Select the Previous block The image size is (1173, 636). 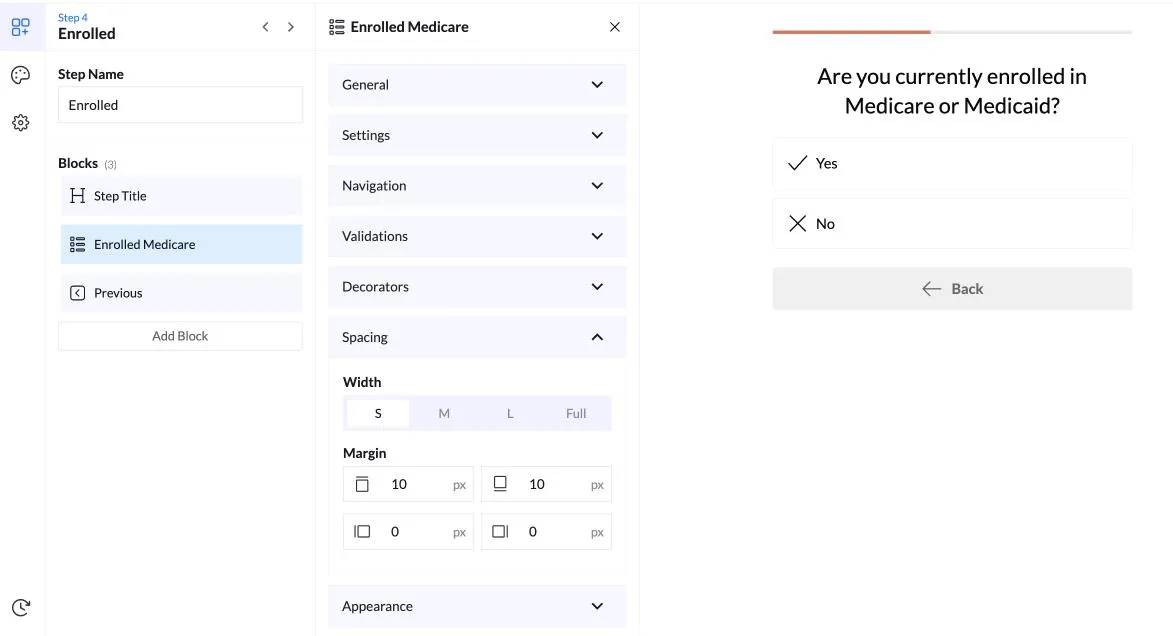click(181, 293)
